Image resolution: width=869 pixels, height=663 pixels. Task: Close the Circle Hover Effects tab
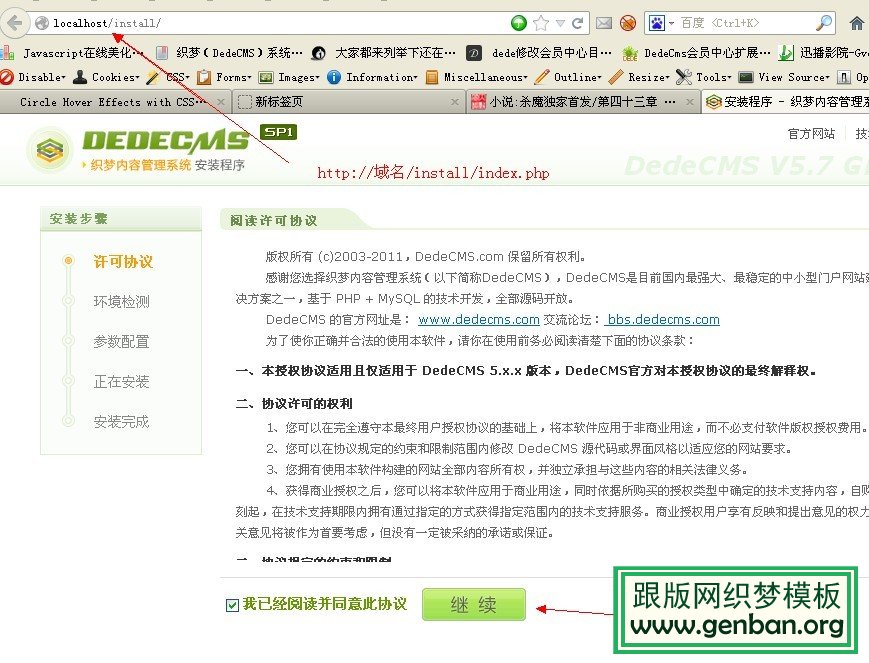[221, 102]
